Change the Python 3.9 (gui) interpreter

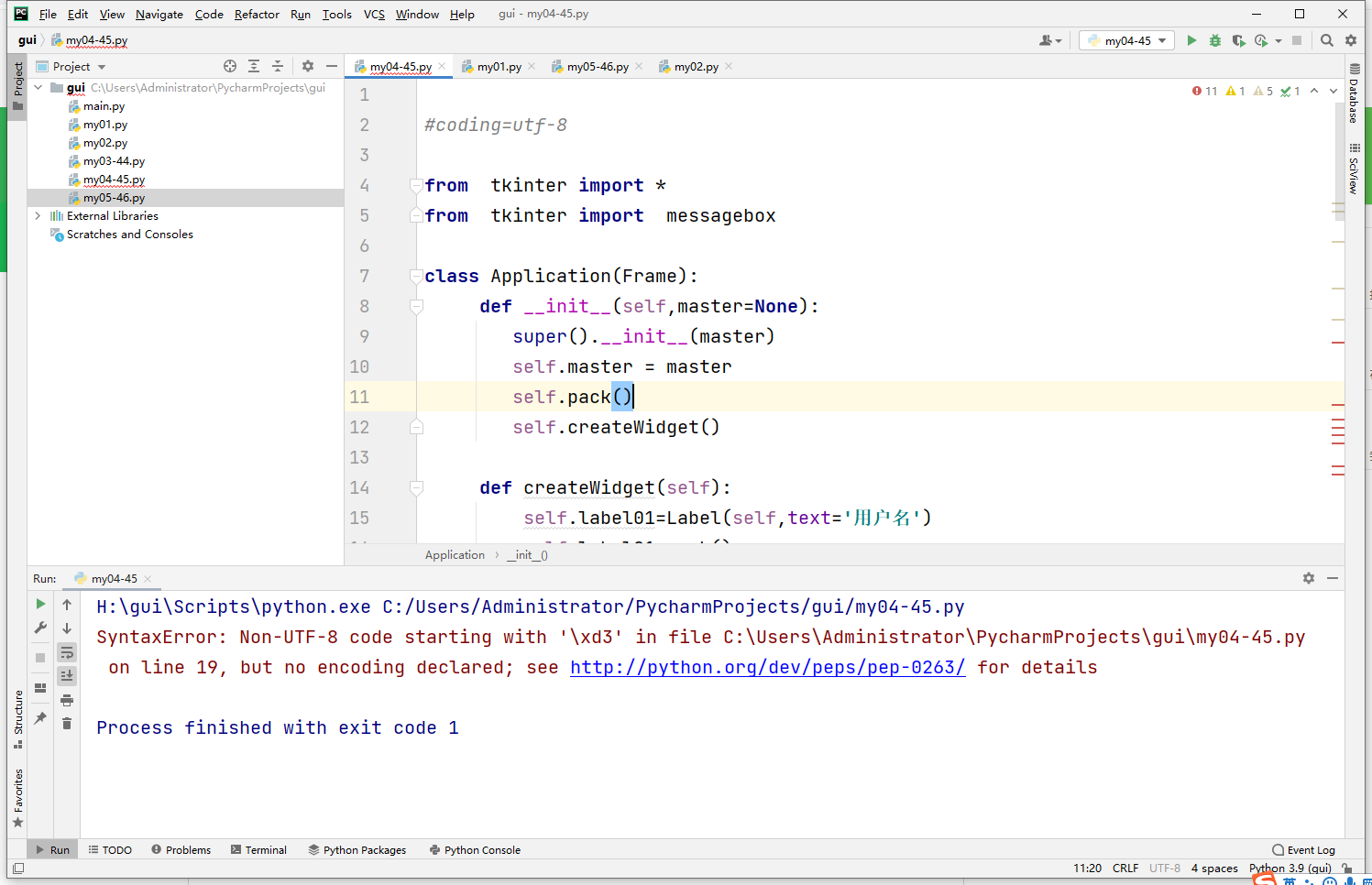pos(1290,868)
